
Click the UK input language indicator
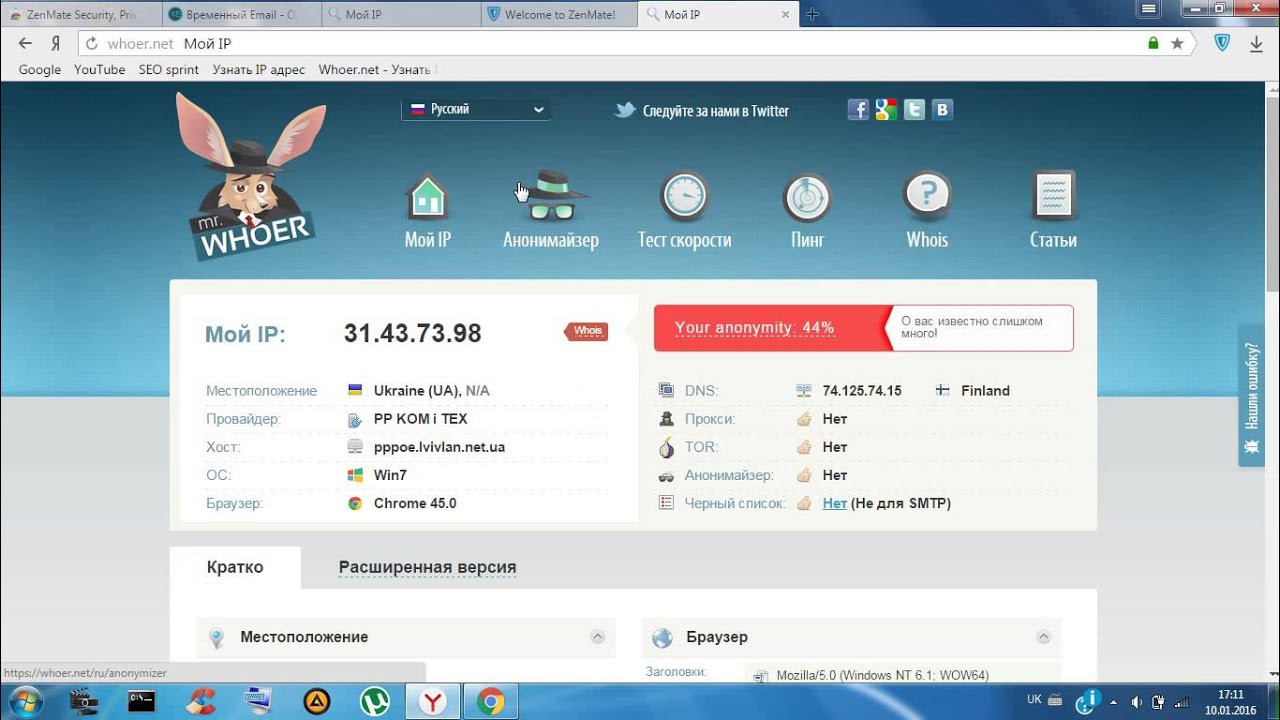tap(1034, 699)
